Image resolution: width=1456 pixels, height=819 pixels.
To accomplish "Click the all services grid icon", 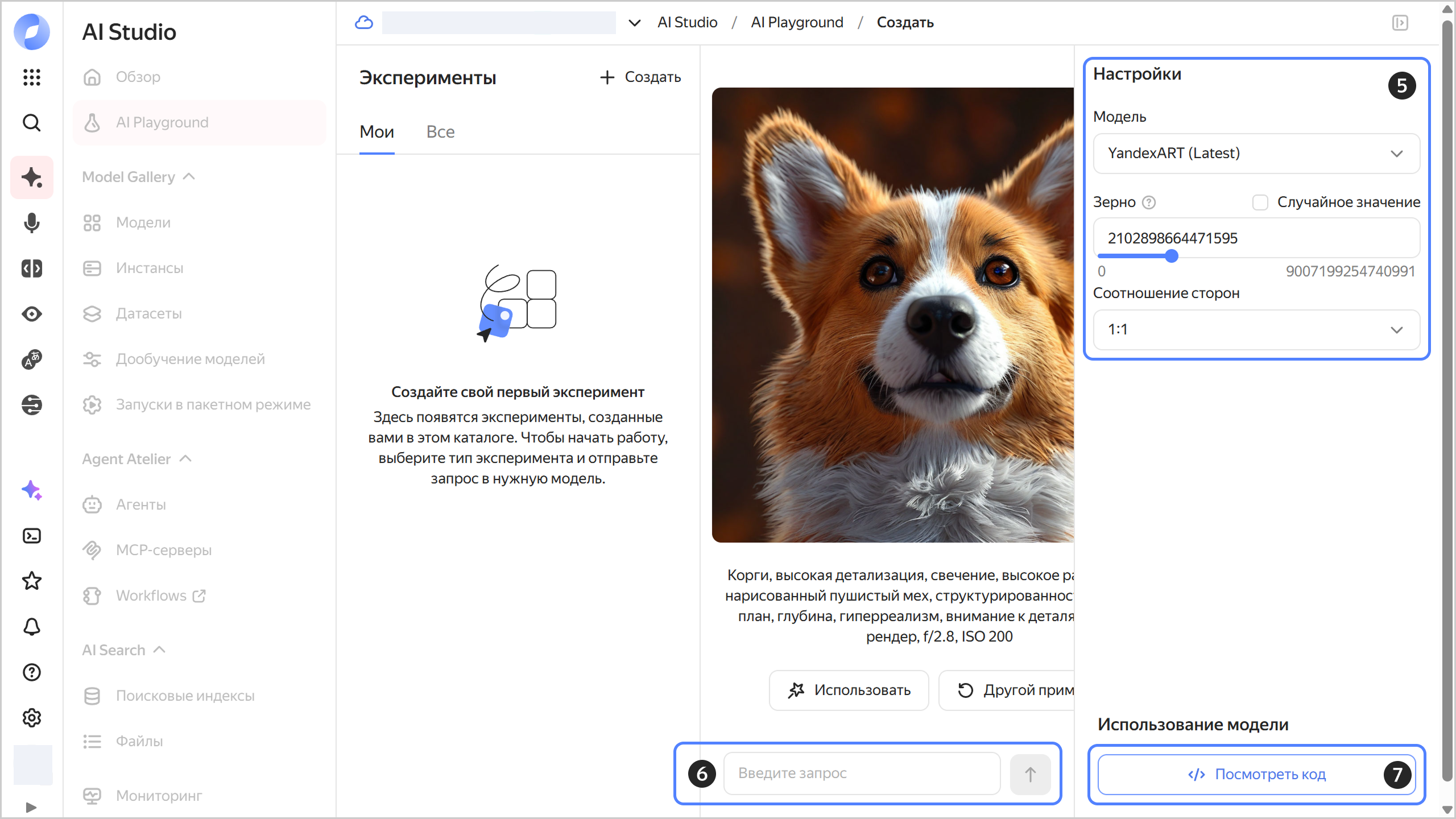I will coord(32,77).
